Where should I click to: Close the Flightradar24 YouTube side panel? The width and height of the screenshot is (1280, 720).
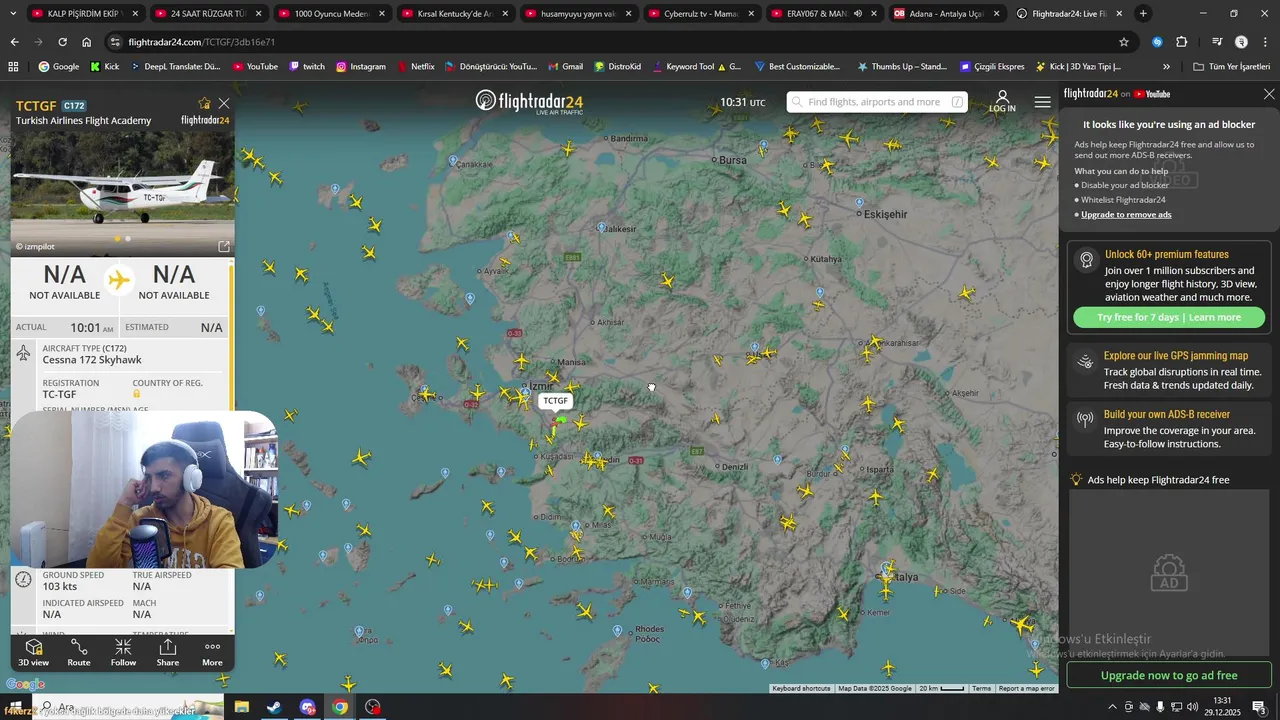1269,94
